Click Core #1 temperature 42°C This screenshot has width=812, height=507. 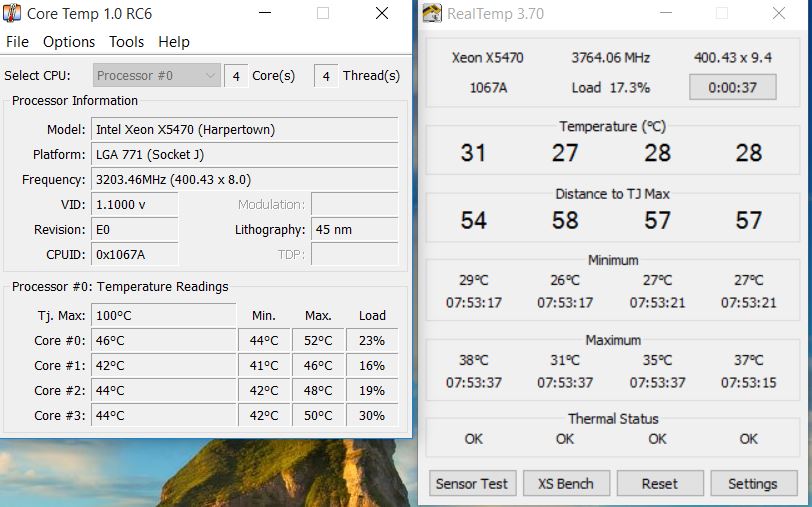coord(164,366)
